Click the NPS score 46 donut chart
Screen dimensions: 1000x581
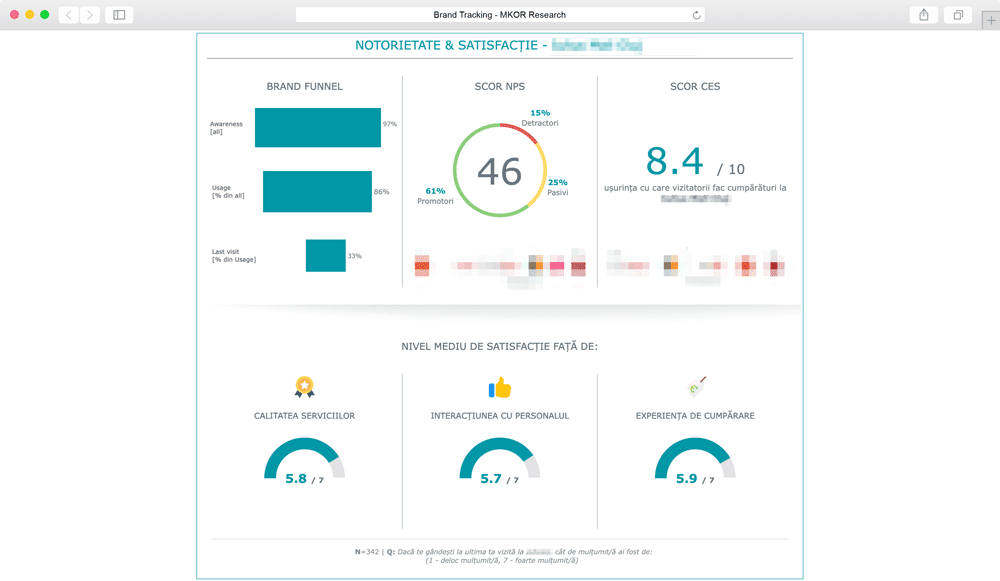coord(500,170)
